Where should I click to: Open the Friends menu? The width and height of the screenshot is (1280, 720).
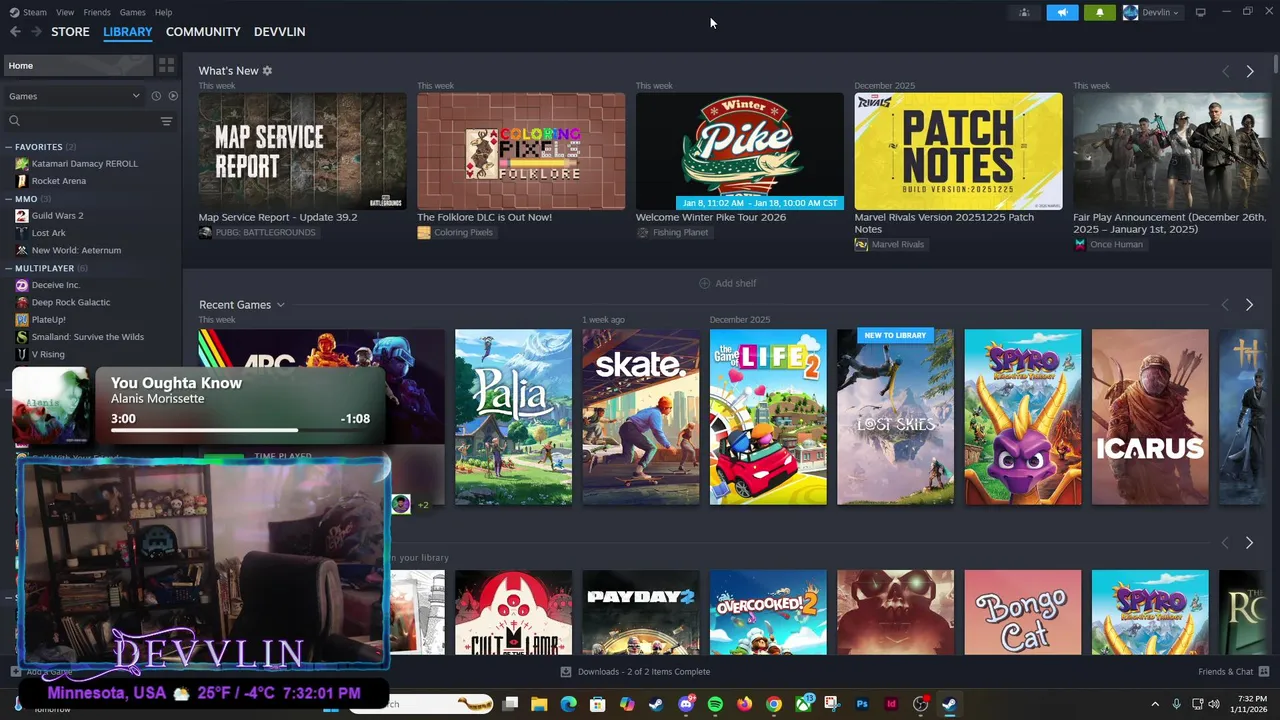point(97,12)
